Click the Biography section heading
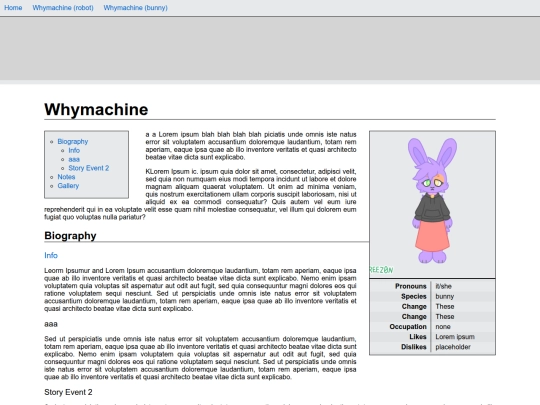Screen dimensions: 540x405 tap(70, 236)
